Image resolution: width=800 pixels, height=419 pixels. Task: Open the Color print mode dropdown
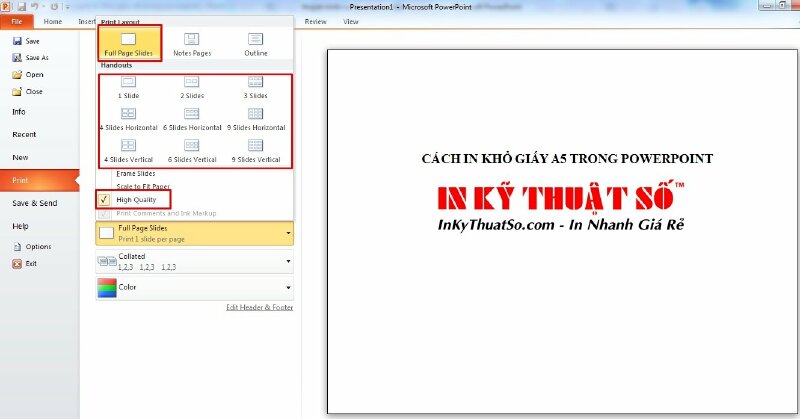click(194, 288)
